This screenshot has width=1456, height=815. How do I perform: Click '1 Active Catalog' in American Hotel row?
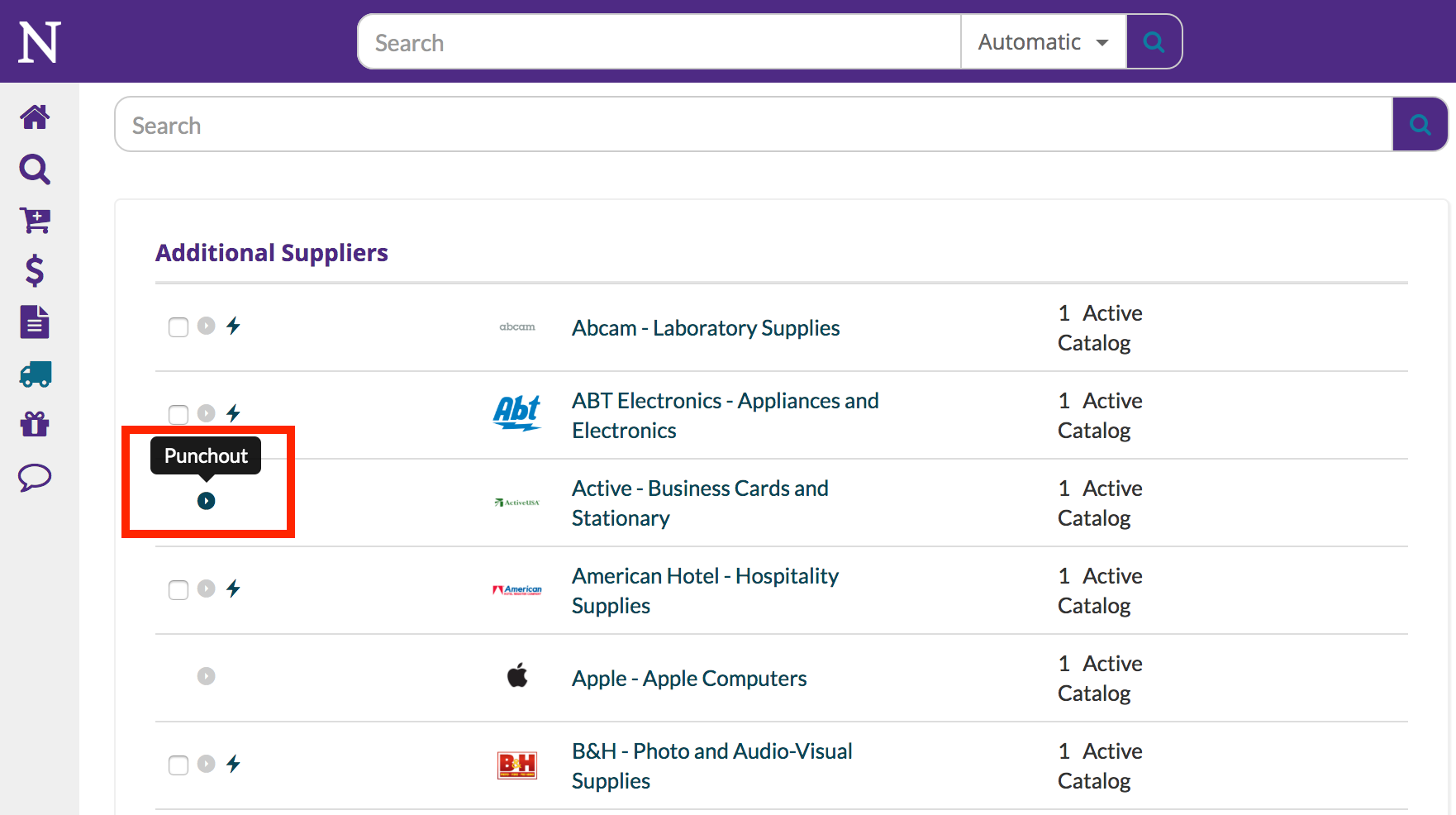point(1100,591)
